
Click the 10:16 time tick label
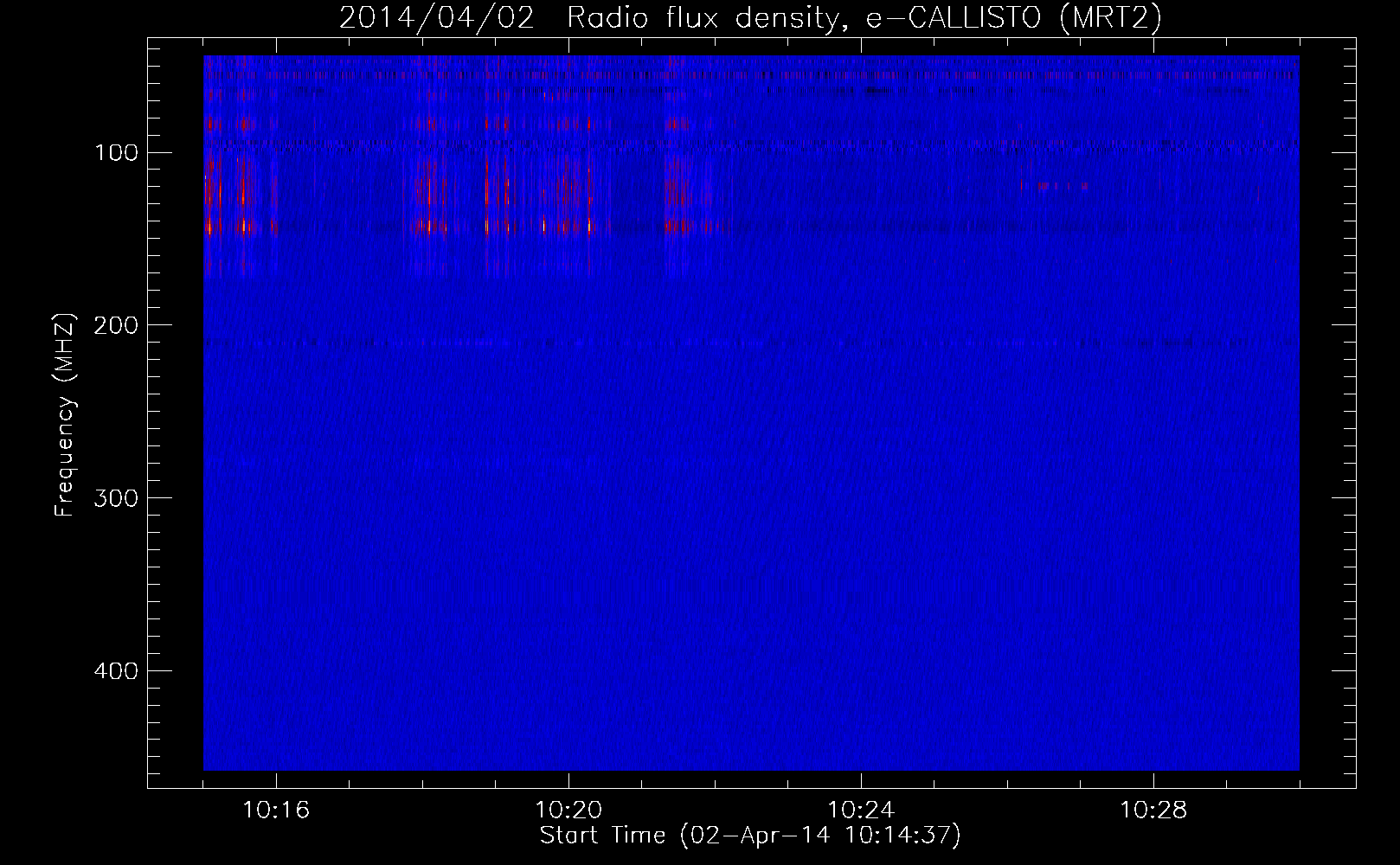[276, 811]
